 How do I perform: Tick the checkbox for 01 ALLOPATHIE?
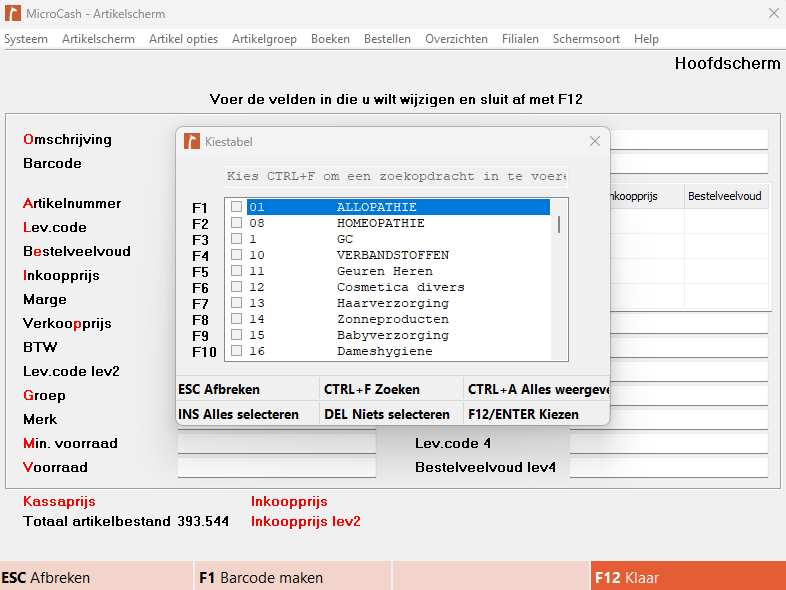click(x=237, y=207)
